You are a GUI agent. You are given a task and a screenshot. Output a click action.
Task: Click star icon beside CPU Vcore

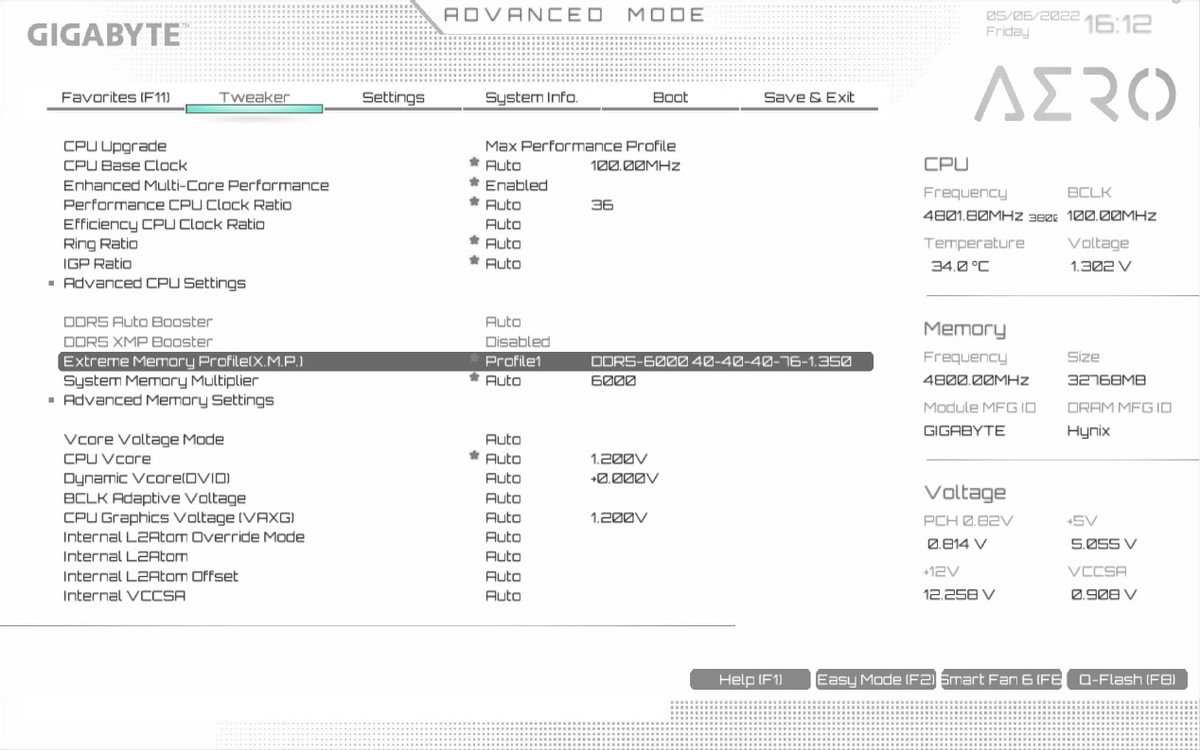tap(474, 458)
